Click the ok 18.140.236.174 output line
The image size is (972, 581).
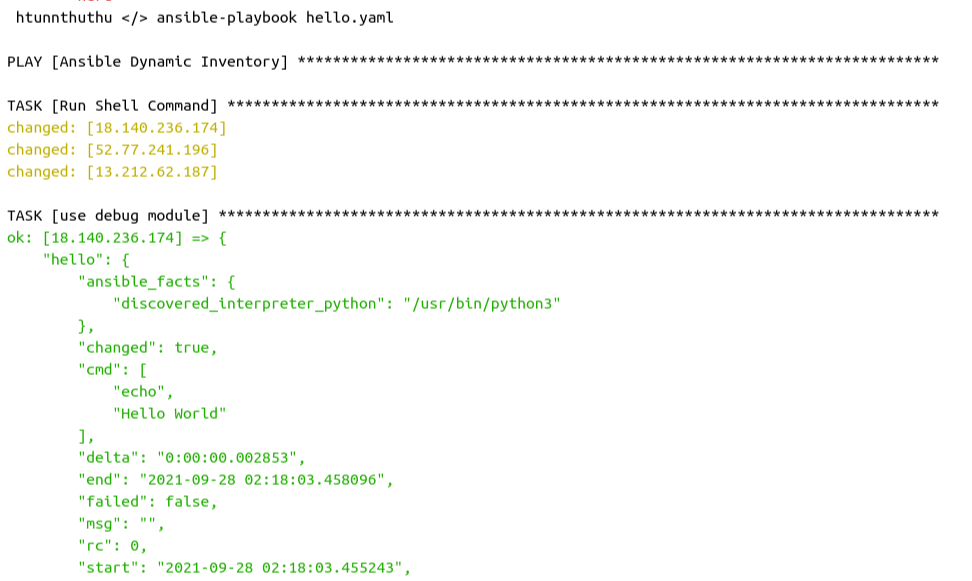pos(117,238)
